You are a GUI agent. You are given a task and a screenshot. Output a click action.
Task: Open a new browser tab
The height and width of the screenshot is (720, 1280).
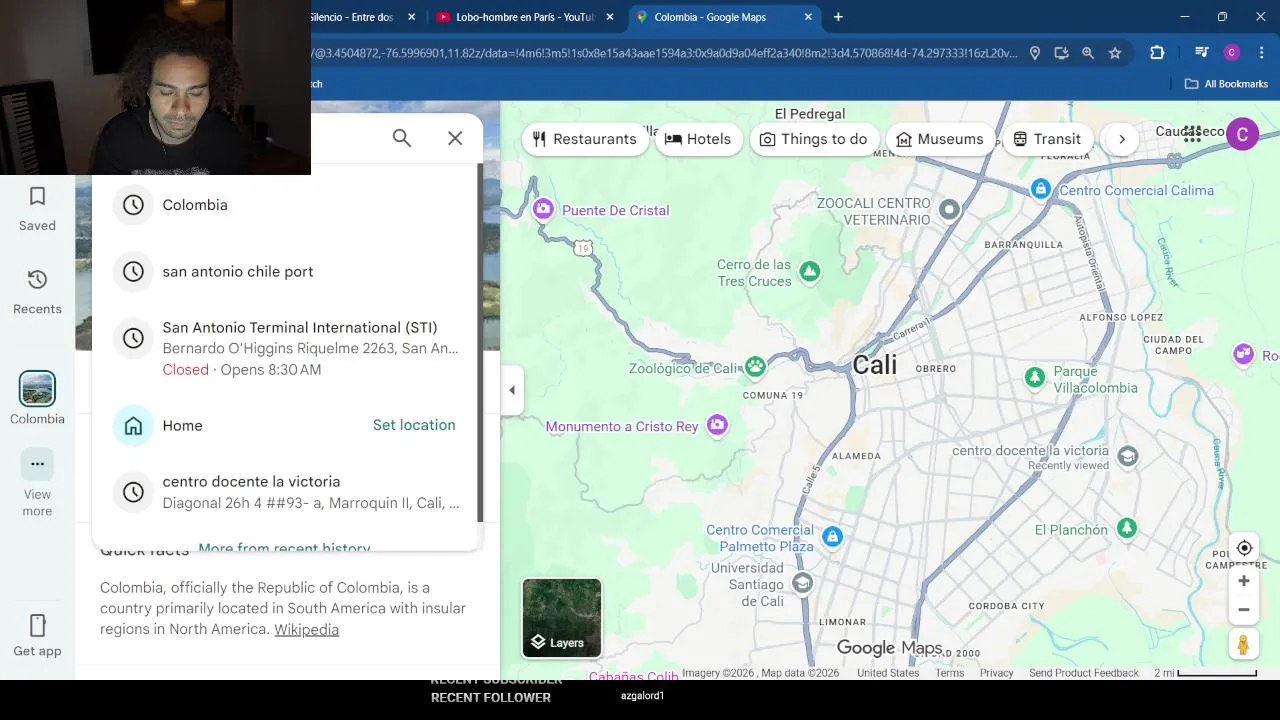(838, 17)
